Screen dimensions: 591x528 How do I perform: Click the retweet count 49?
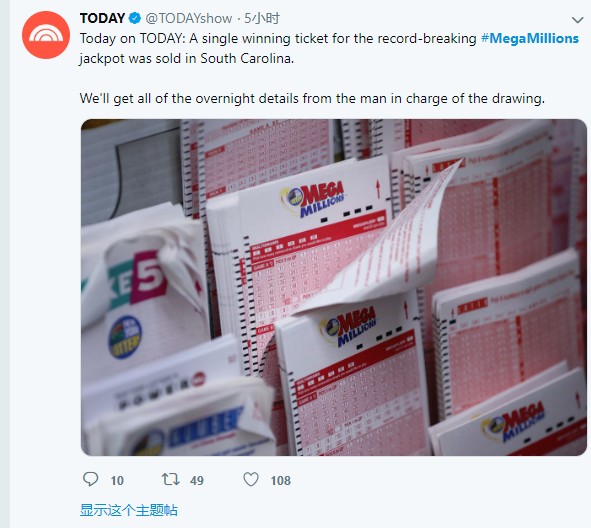pos(197,481)
